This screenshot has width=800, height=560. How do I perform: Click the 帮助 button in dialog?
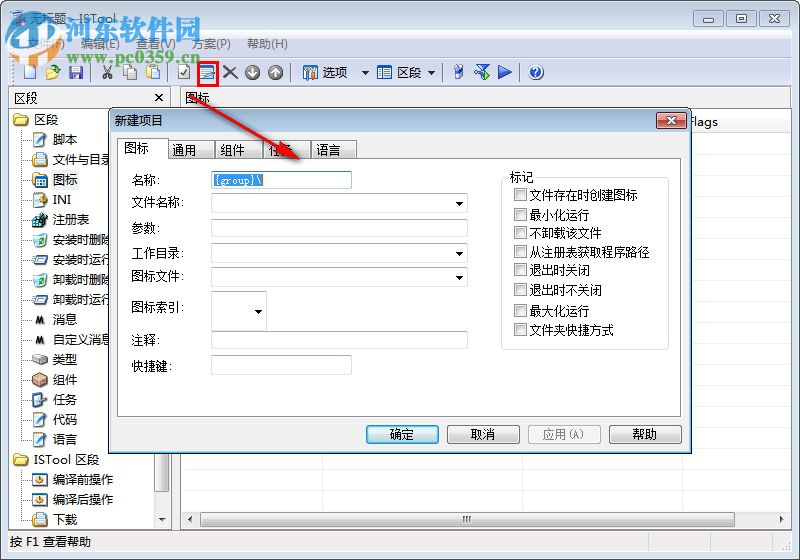coord(645,434)
